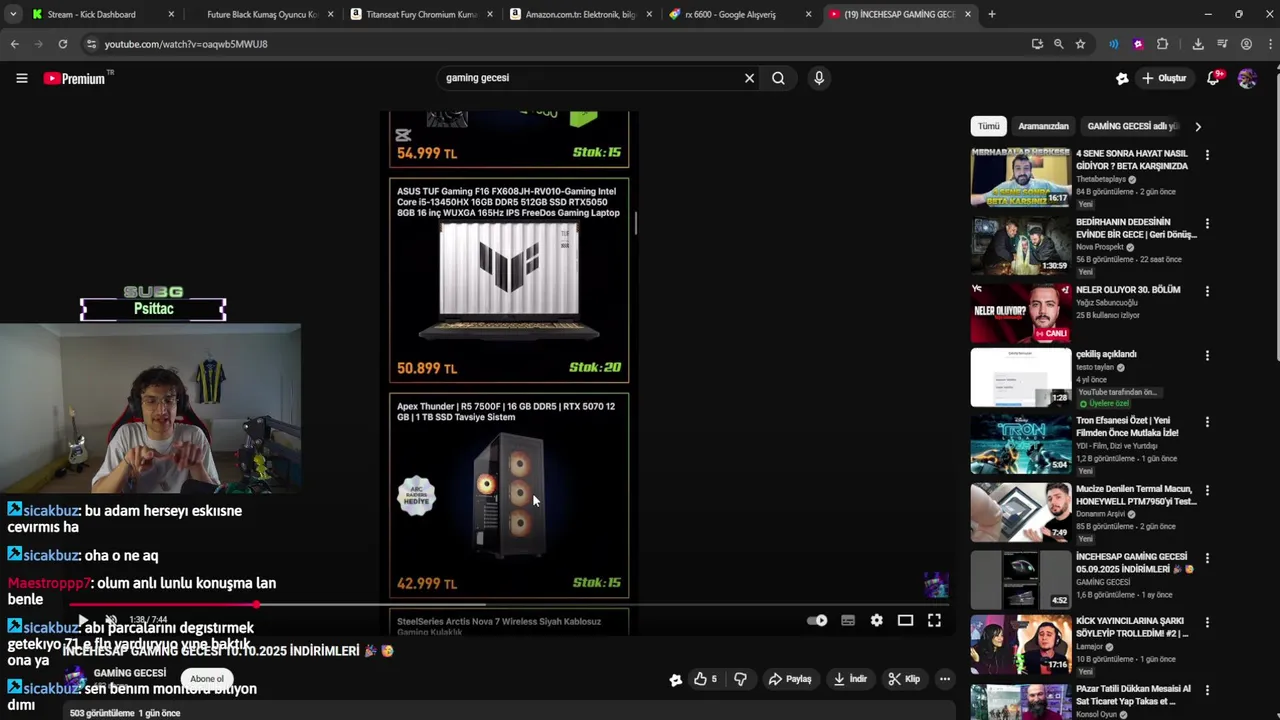Reload the page
The height and width of the screenshot is (720, 1280).
62,44
